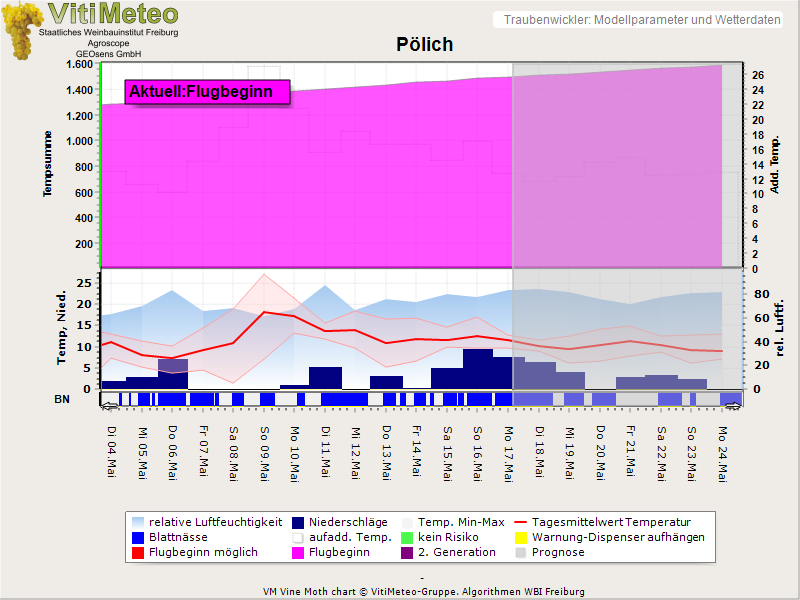
Task: Click the green kein Risiko legend swatch
Action: point(406,537)
